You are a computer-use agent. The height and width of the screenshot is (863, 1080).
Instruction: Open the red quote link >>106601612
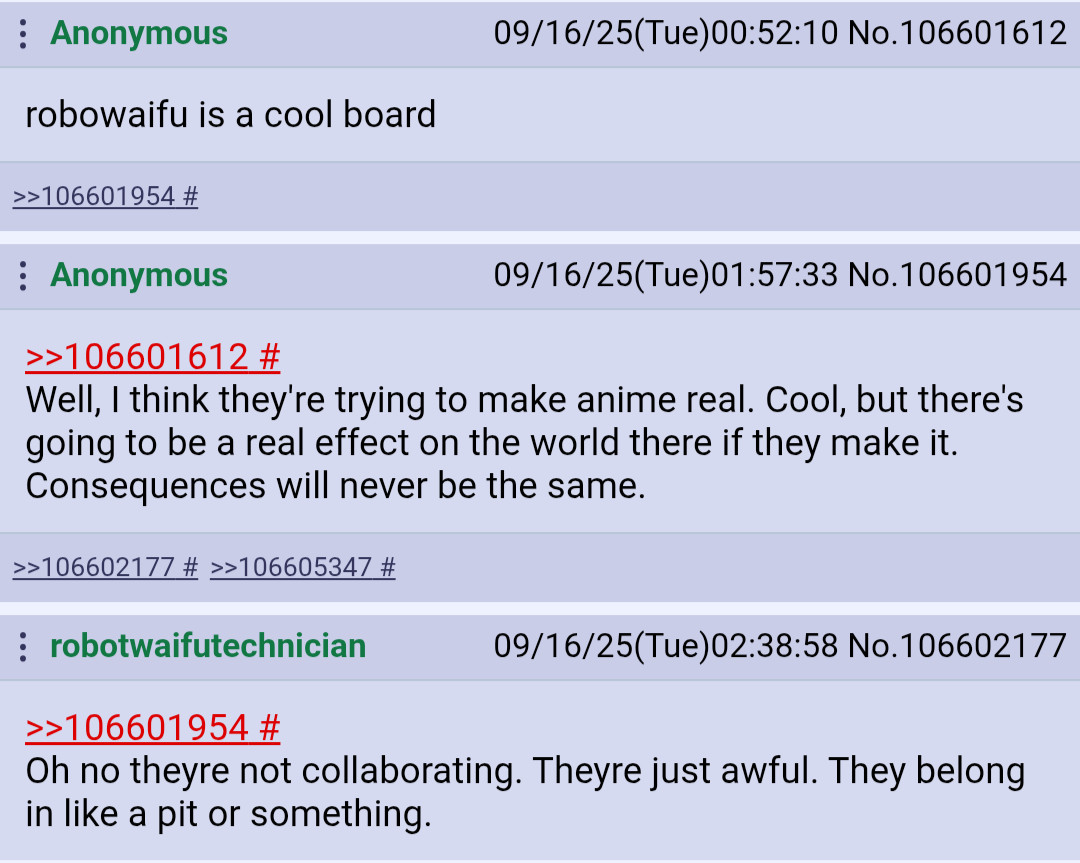[137, 357]
